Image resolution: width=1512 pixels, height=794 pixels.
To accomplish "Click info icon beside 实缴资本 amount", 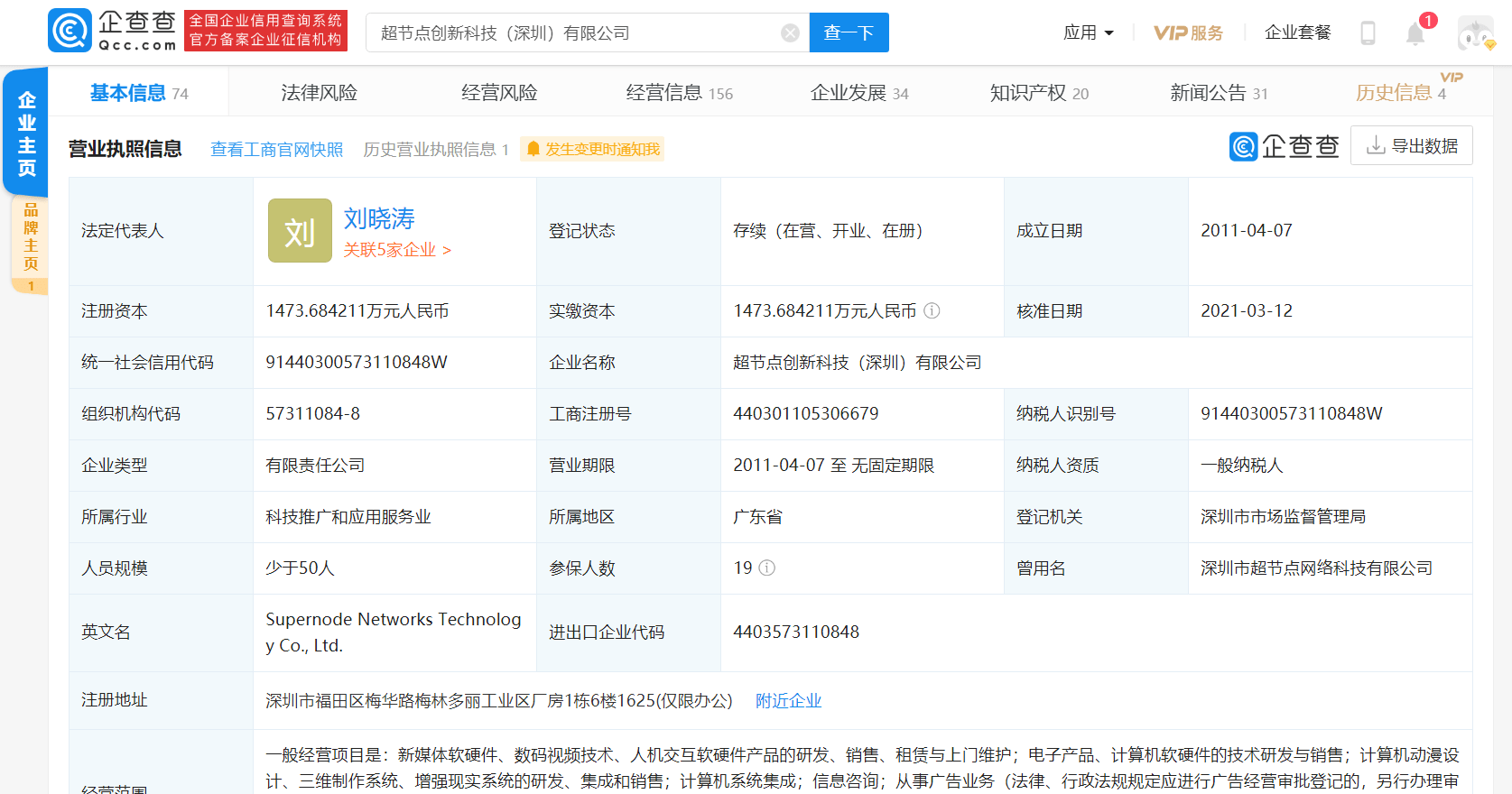I will click(x=932, y=310).
